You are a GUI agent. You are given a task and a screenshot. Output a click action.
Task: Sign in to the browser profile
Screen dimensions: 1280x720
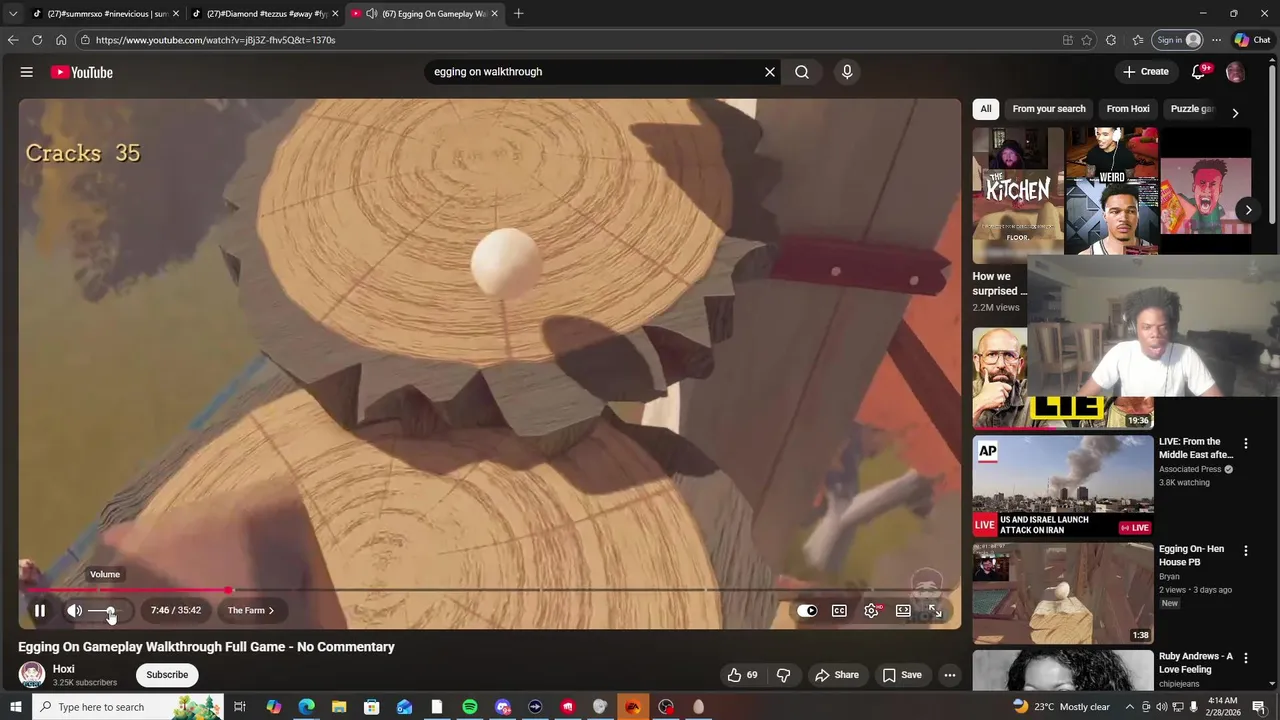(x=1178, y=40)
